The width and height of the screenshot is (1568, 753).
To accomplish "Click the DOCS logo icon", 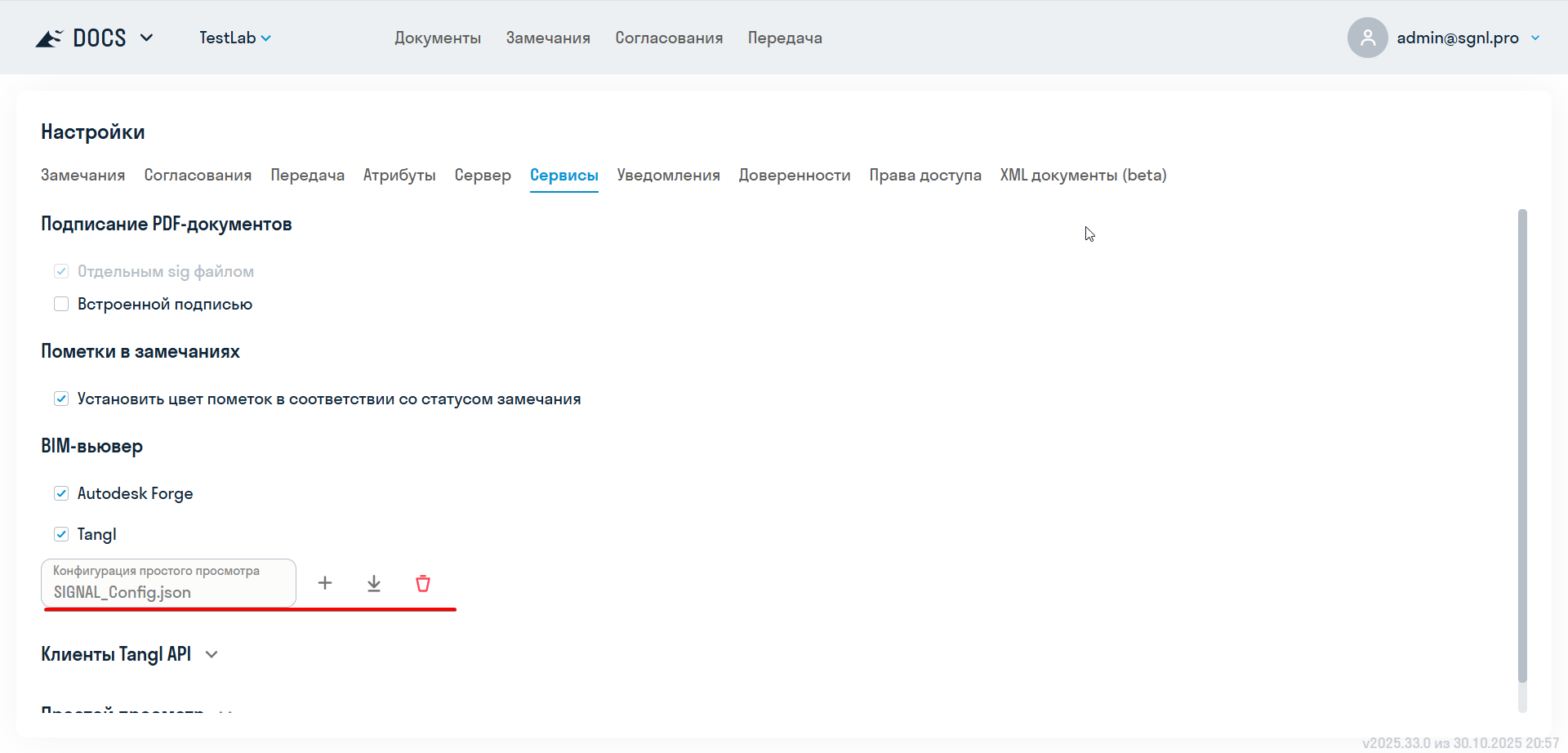I will pyautogui.click(x=49, y=38).
